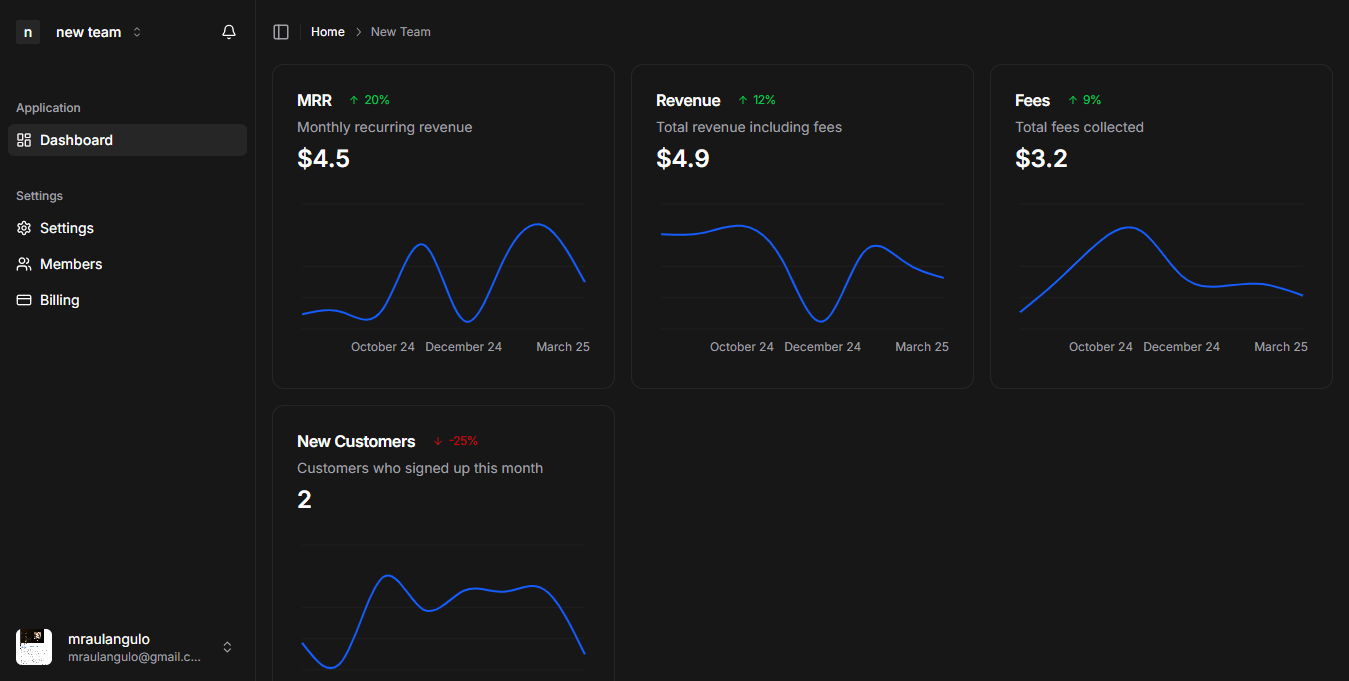Image resolution: width=1349 pixels, height=681 pixels.
Task: Click the Revenue card title
Action: [x=688, y=100]
